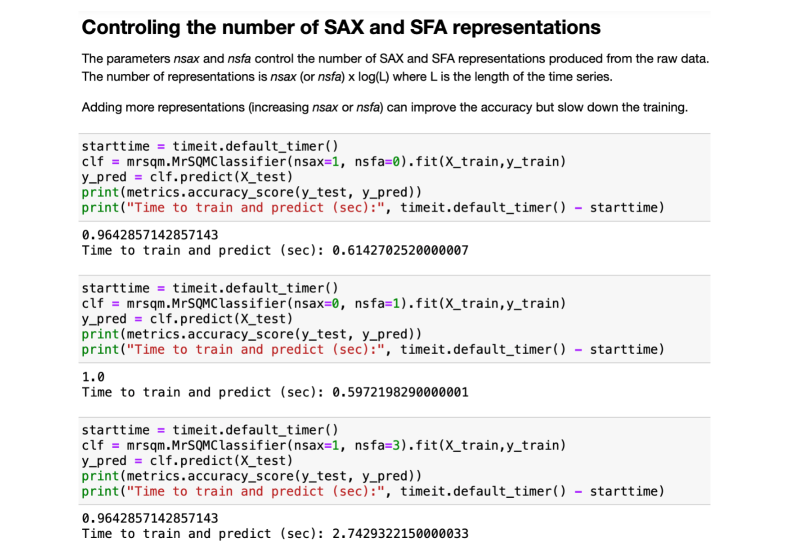Click the 1.0 accuracy output
Screen dimensions: 789x558
tap(93, 377)
